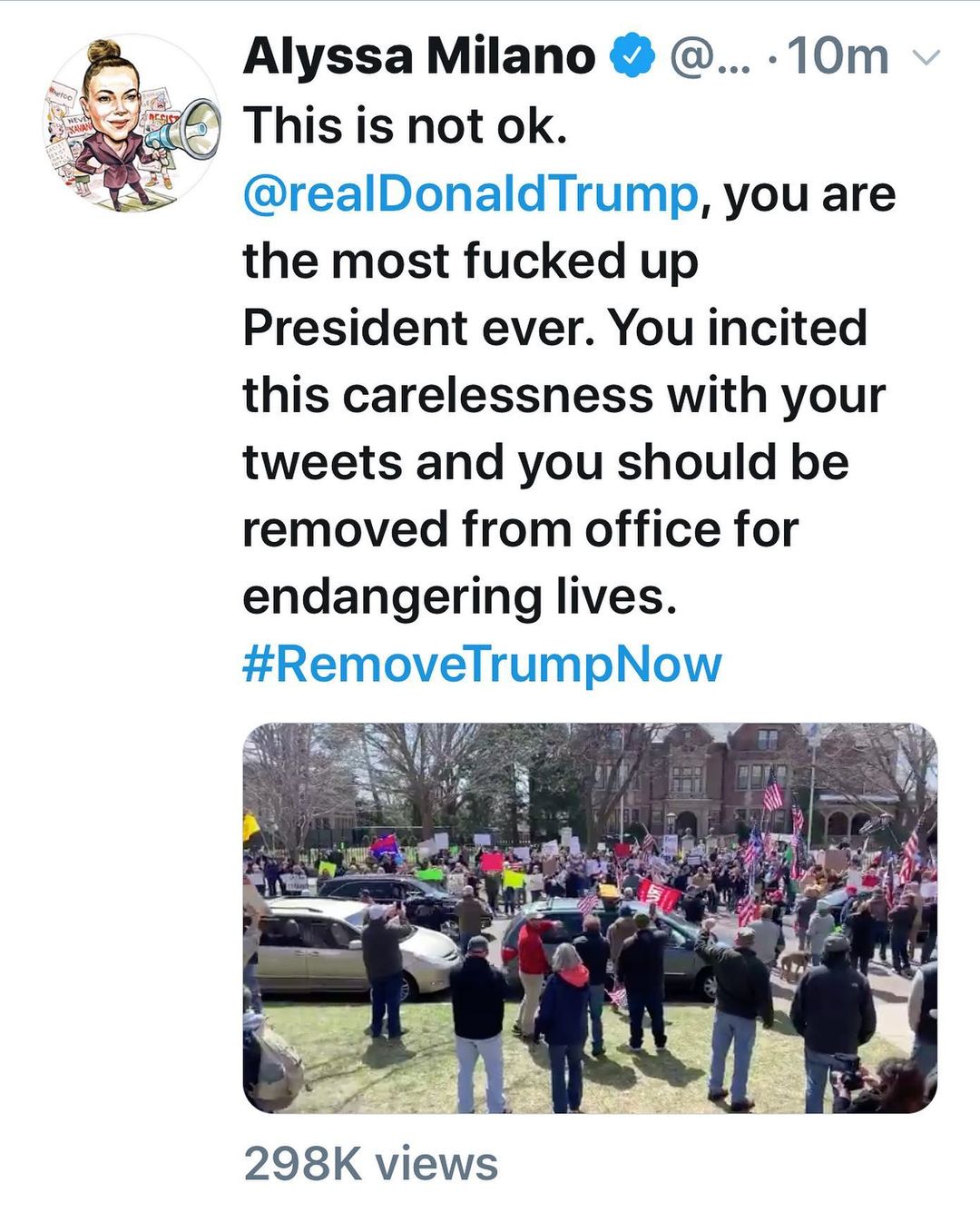
Task: Click the red USA banner in video
Action: point(658,893)
